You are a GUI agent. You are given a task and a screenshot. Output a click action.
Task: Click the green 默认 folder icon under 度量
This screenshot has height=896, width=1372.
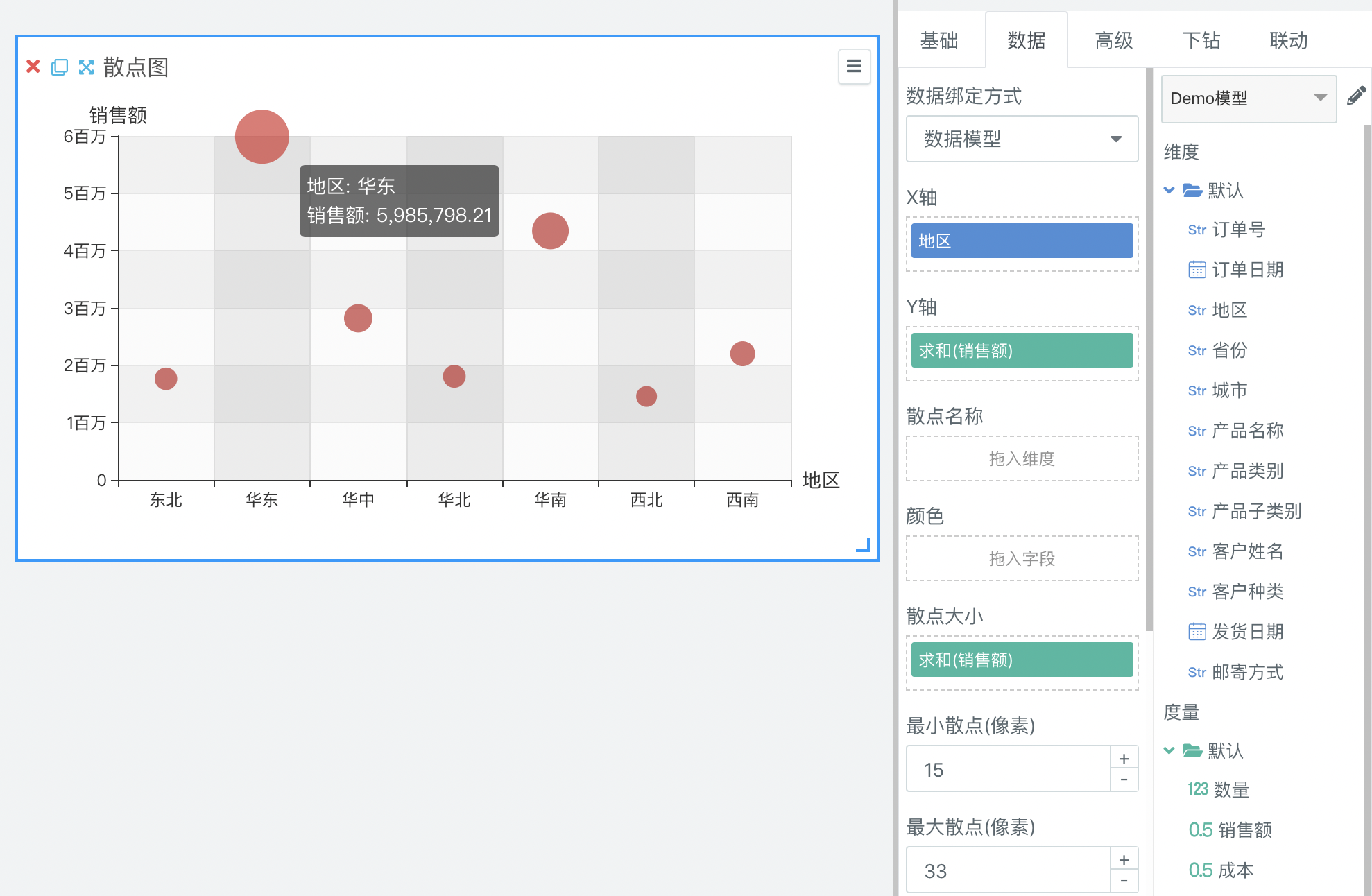pyautogui.click(x=1192, y=750)
